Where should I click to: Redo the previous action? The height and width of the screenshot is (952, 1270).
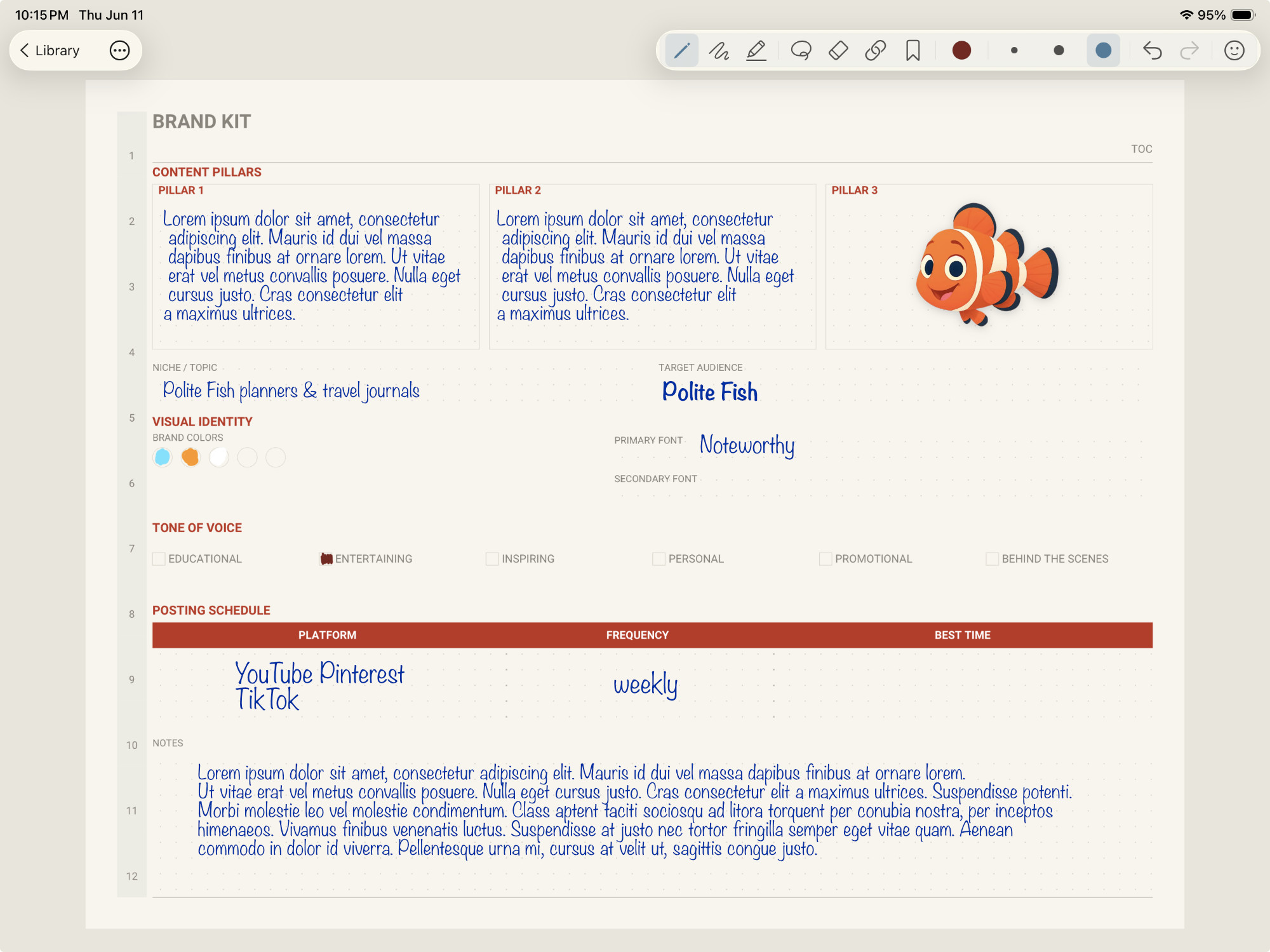(1189, 50)
